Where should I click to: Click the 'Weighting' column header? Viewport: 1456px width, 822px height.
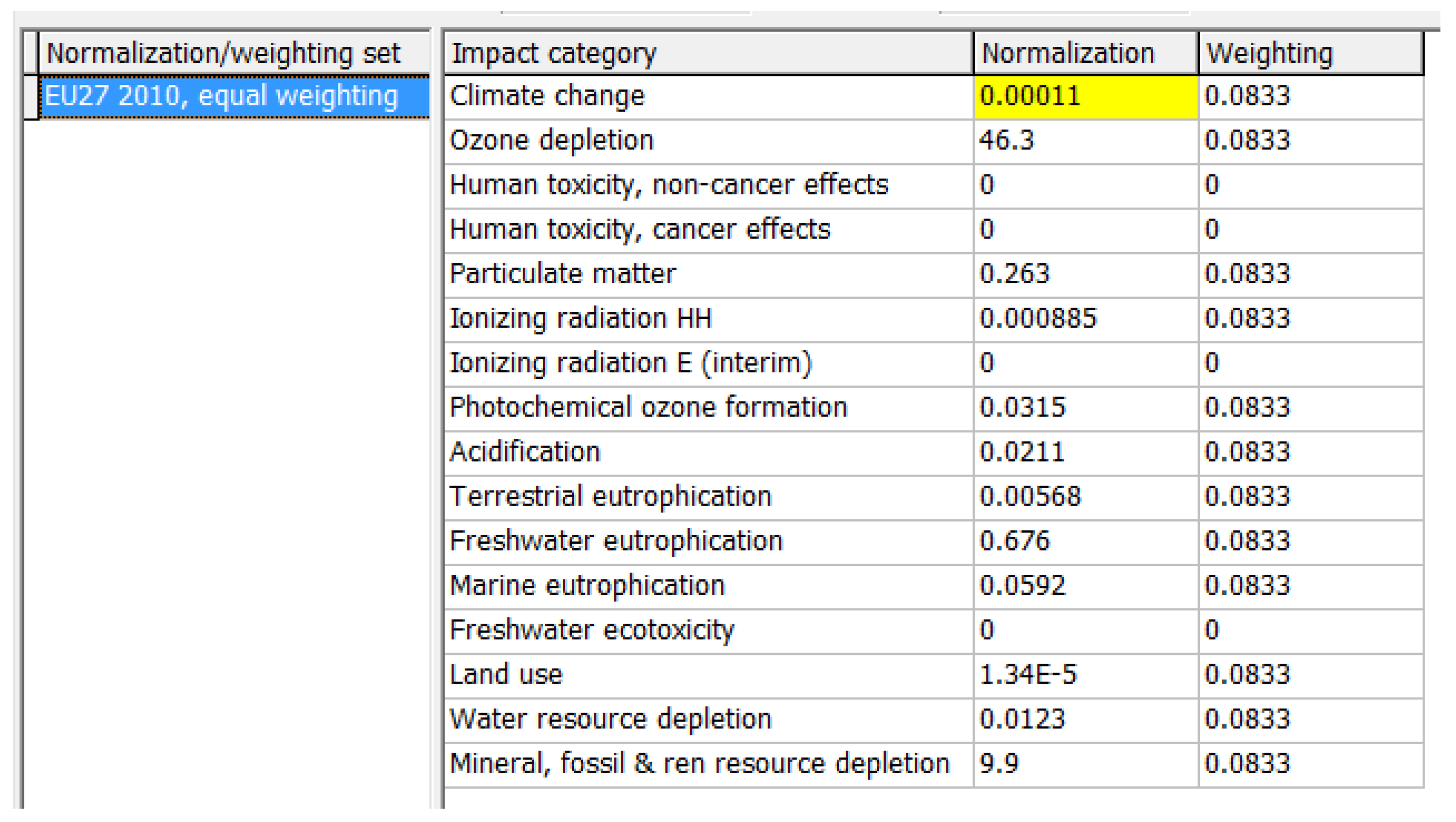[1311, 54]
